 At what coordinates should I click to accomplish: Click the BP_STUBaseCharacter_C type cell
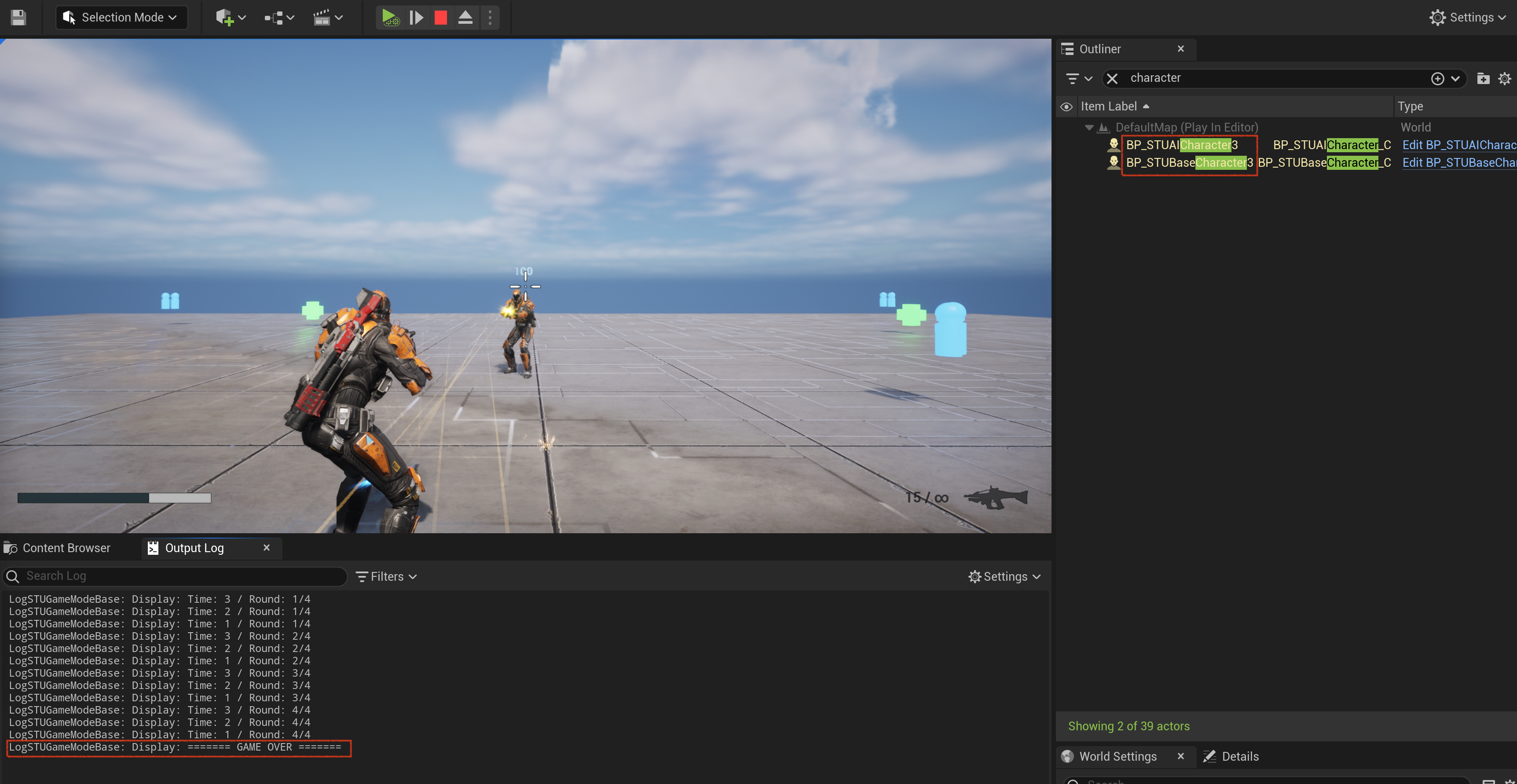[1324, 163]
